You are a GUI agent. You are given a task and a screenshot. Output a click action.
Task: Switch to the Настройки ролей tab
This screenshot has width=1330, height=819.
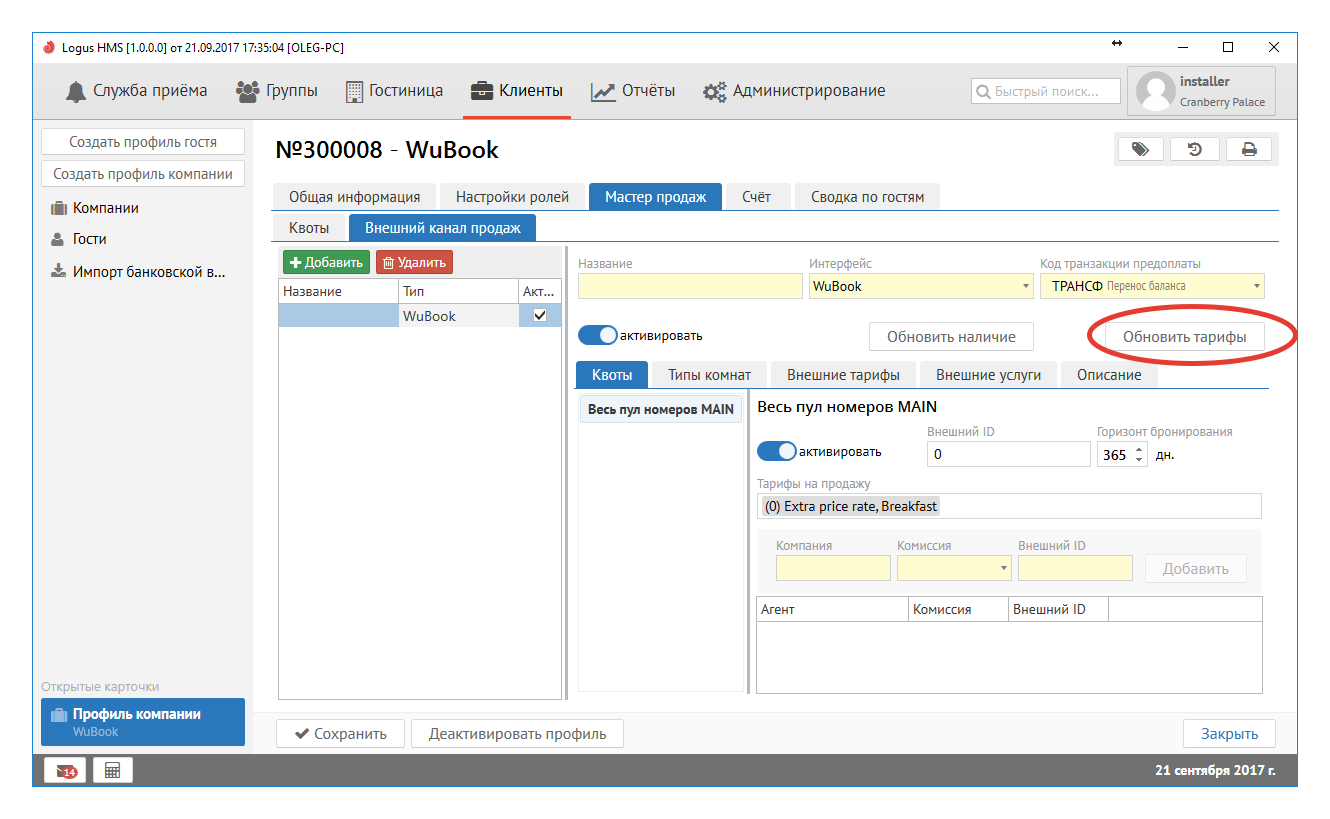[513, 197]
